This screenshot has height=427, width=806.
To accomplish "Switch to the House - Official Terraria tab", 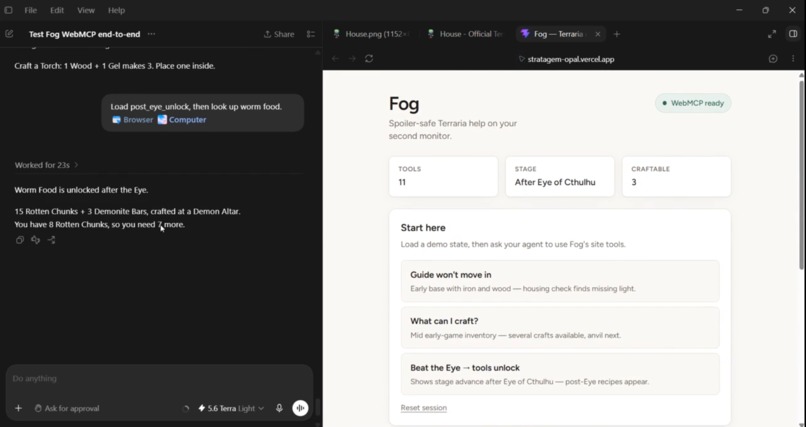I will 466,34.
